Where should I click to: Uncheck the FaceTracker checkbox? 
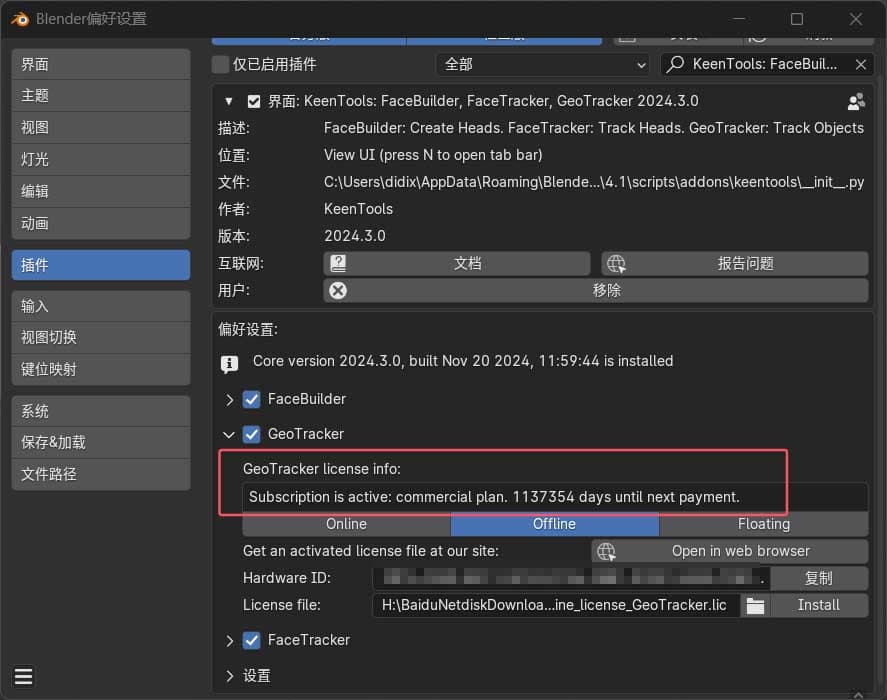pos(252,640)
